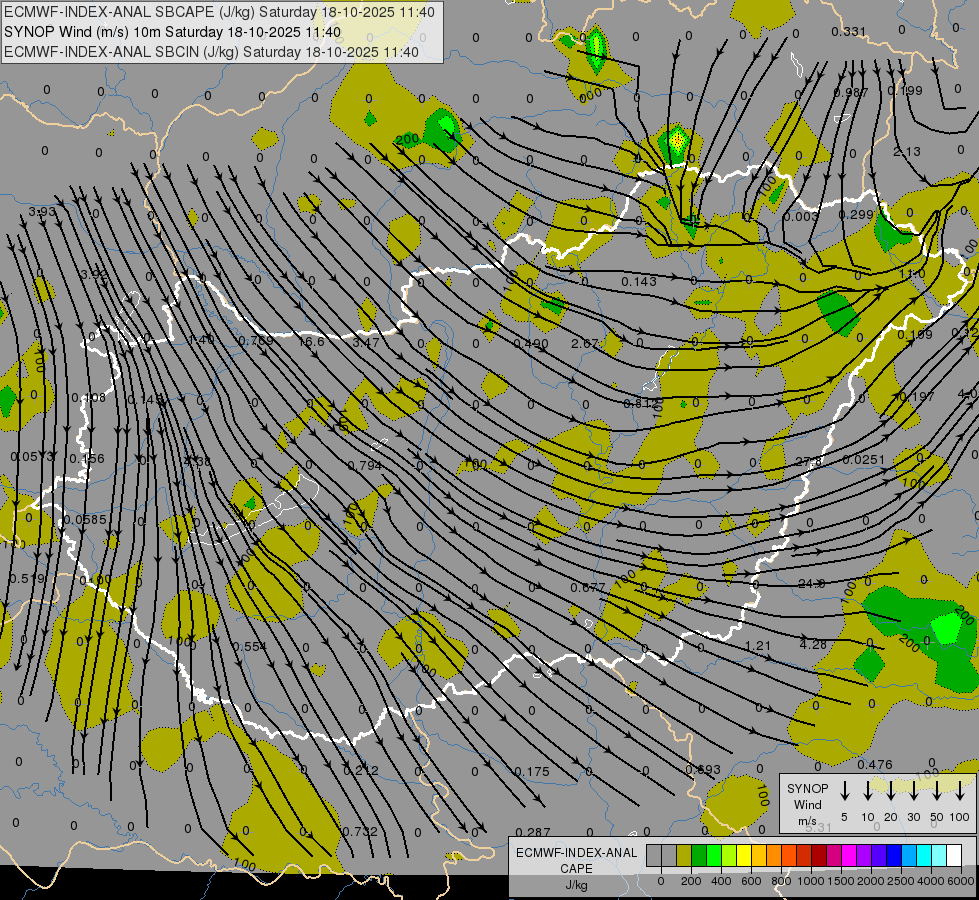Click the 2500 tick on the CAPE scale
The image size is (979, 900).
click(x=901, y=881)
